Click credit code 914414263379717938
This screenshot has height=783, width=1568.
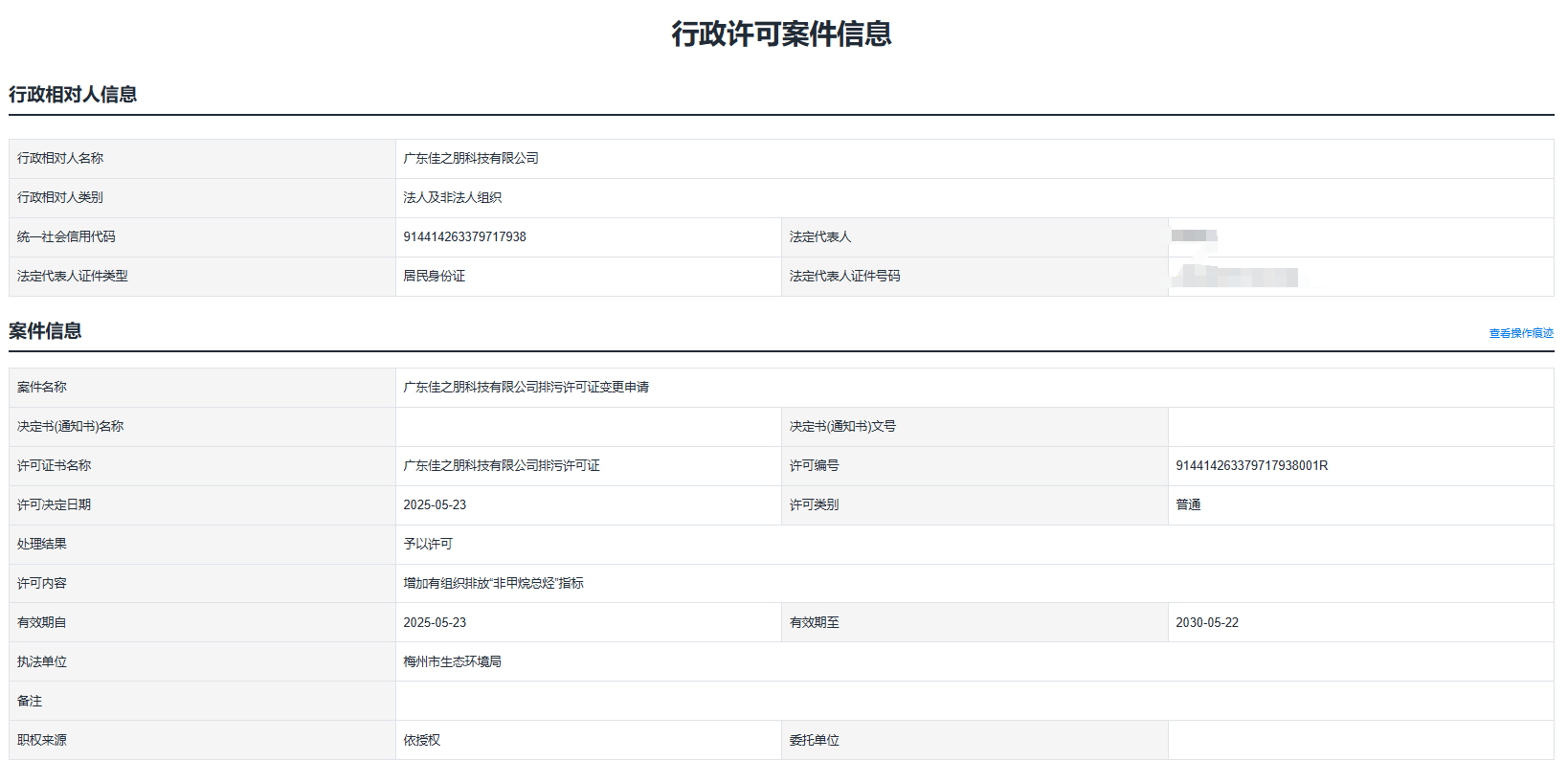pos(464,237)
